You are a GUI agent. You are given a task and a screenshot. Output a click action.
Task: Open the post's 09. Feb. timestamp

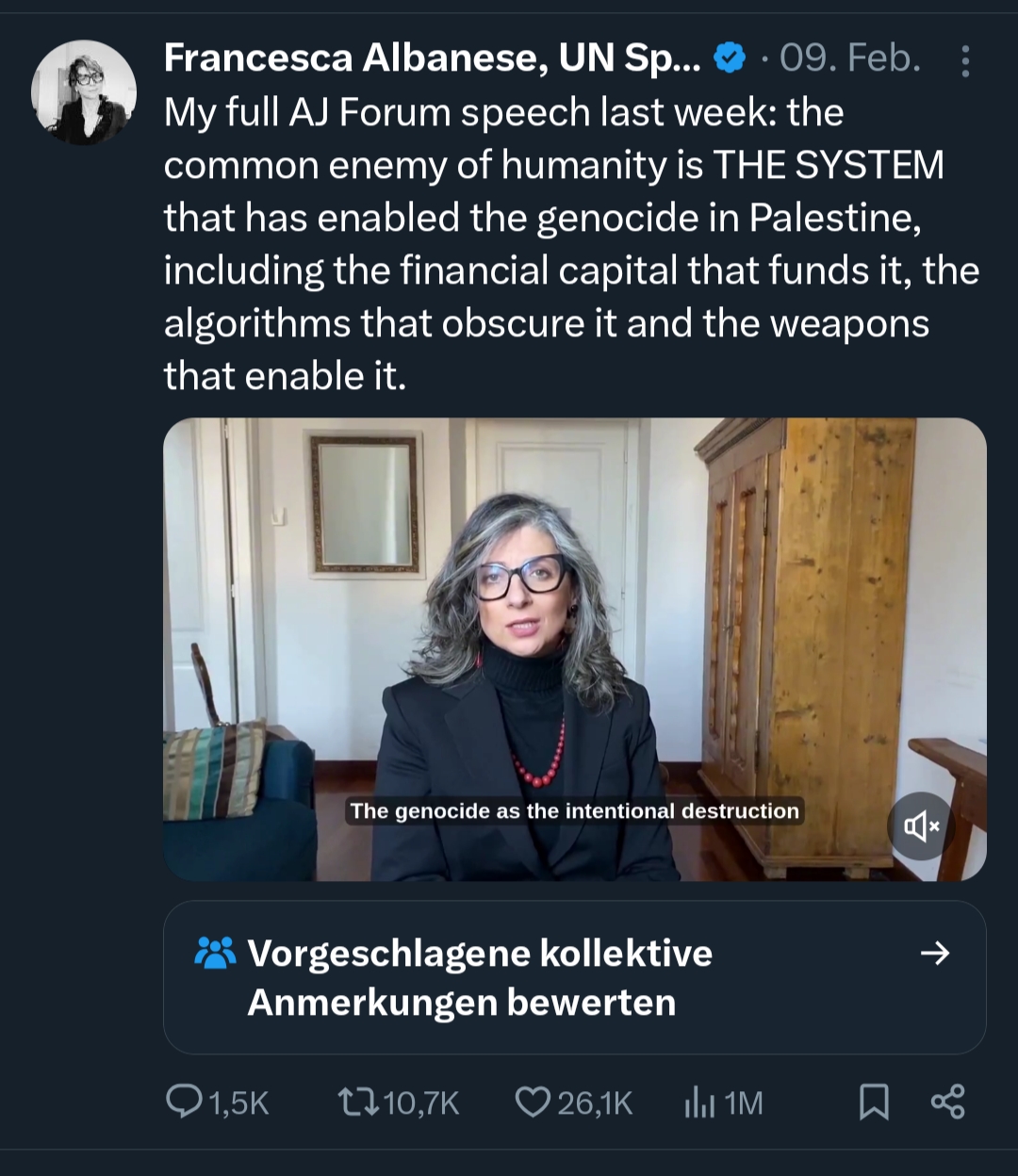[x=849, y=58]
